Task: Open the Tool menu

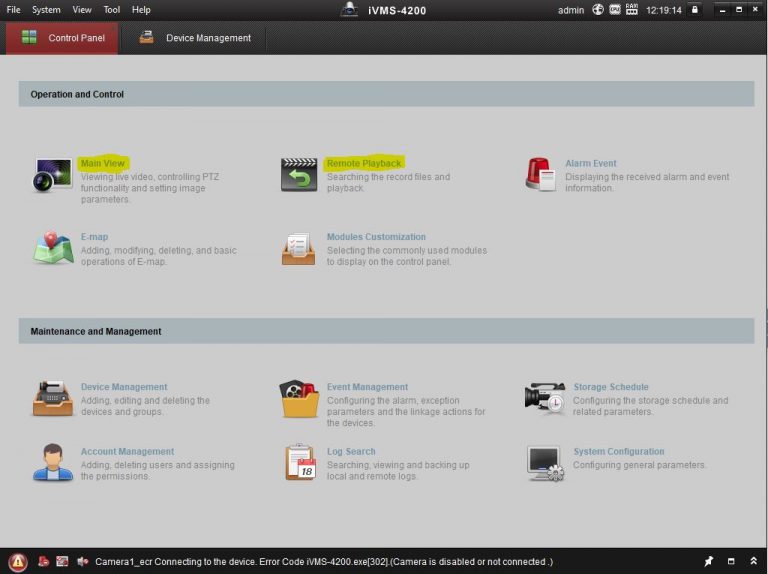Action: coord(112,10)
